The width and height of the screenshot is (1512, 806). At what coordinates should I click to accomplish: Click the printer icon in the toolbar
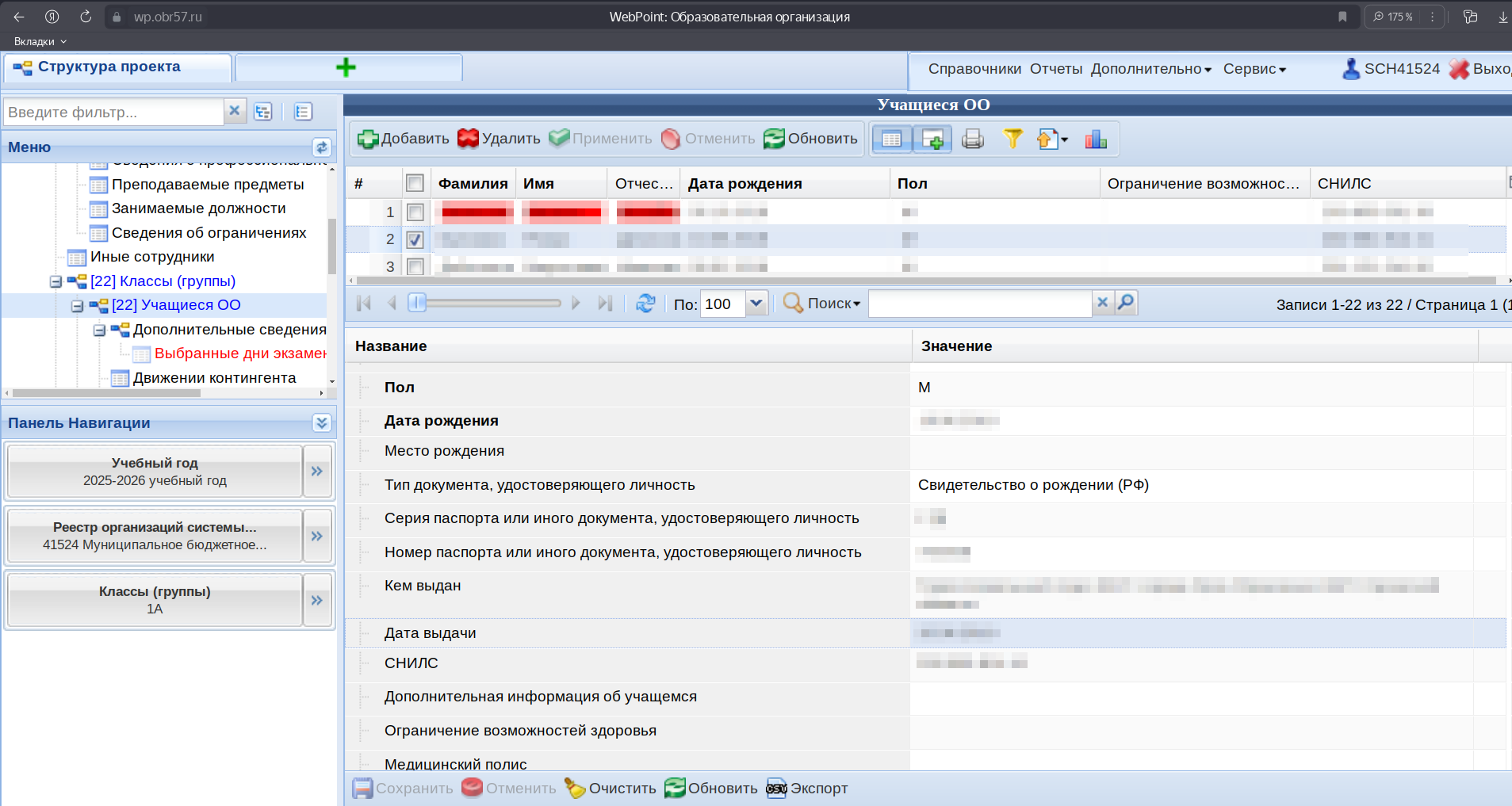[x=972, y=139]
